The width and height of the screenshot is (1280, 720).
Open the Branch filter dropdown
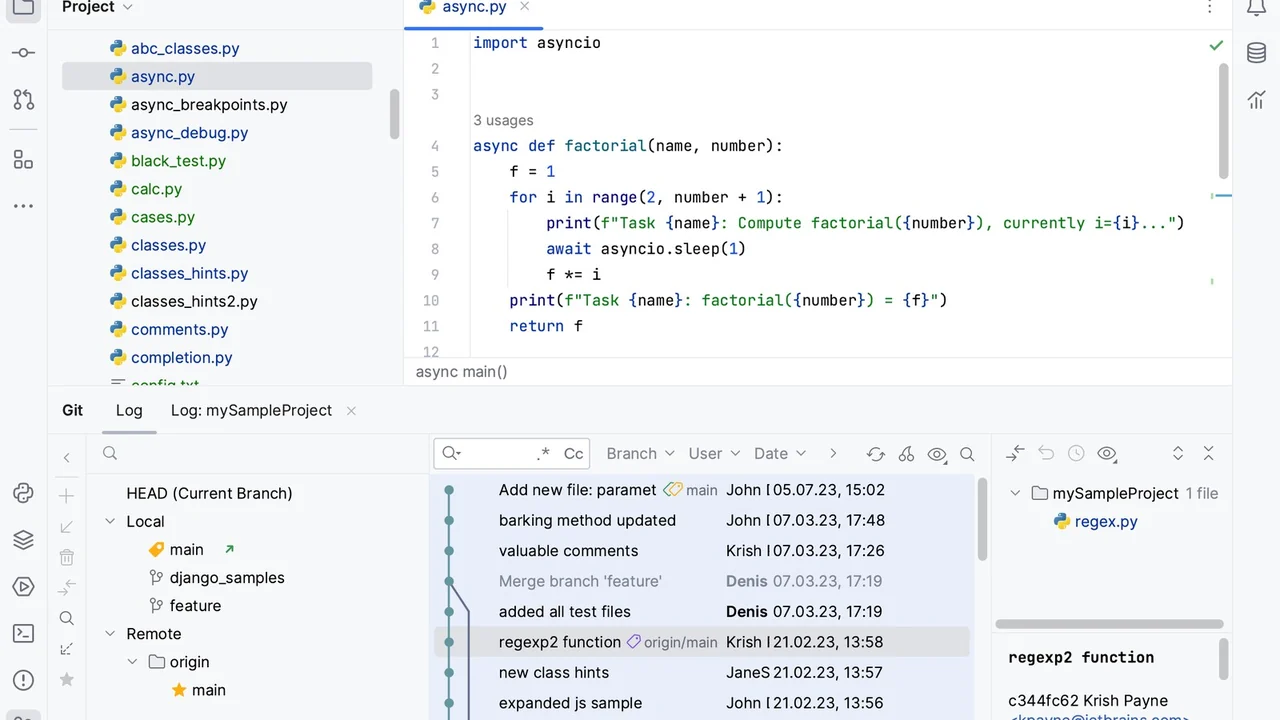click(641, 454)
